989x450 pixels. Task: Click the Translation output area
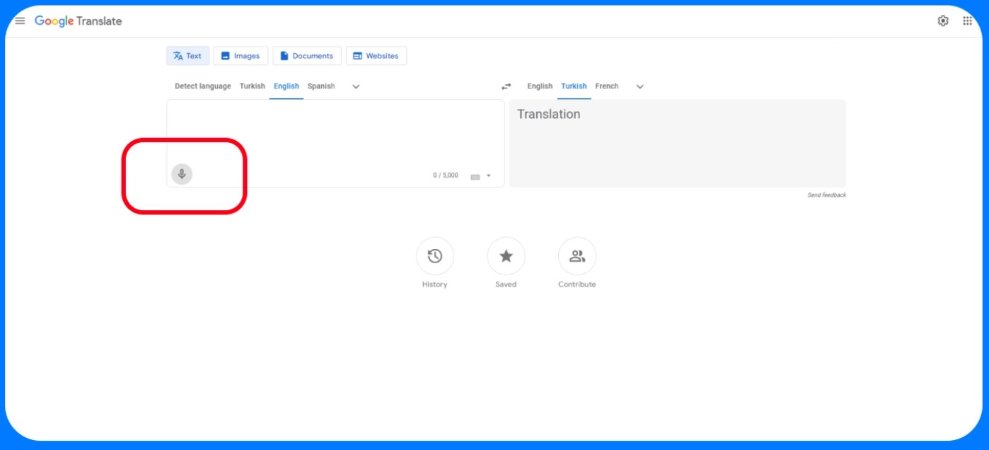[x=677, y=143]
